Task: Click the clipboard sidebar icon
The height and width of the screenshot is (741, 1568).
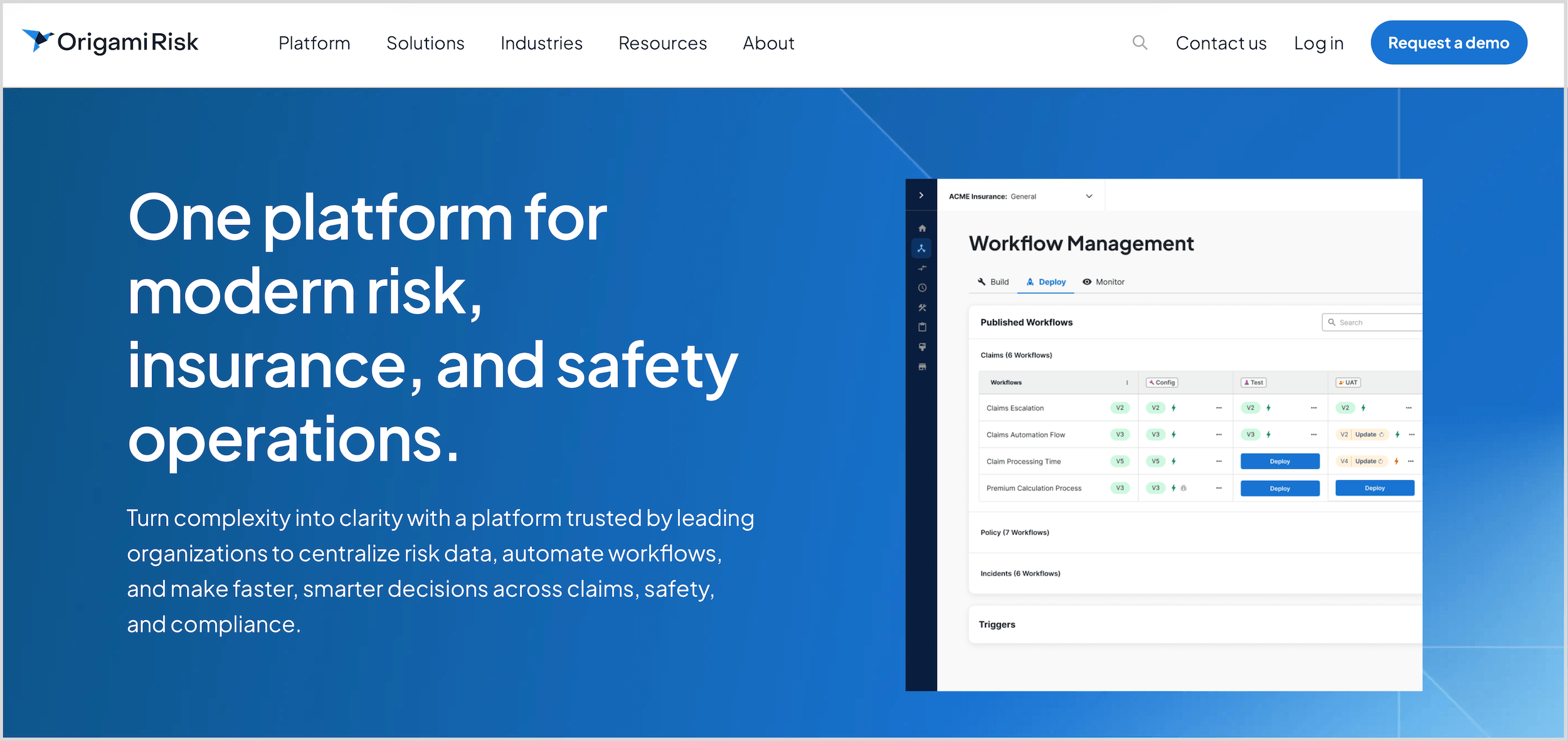Action: [x=921, y=327]
